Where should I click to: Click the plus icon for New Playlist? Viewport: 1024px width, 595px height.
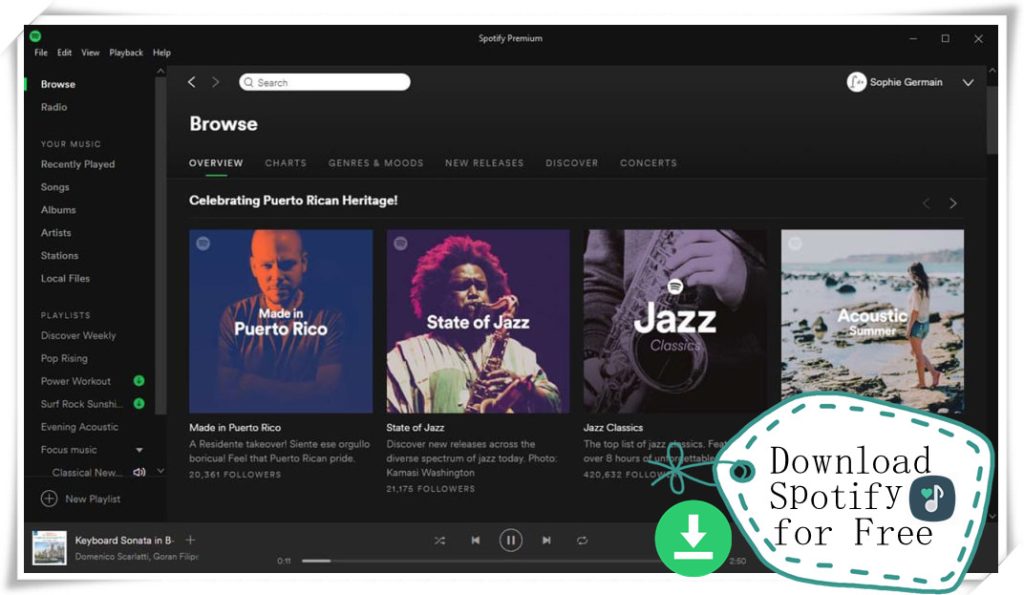[x=49, y=498]
